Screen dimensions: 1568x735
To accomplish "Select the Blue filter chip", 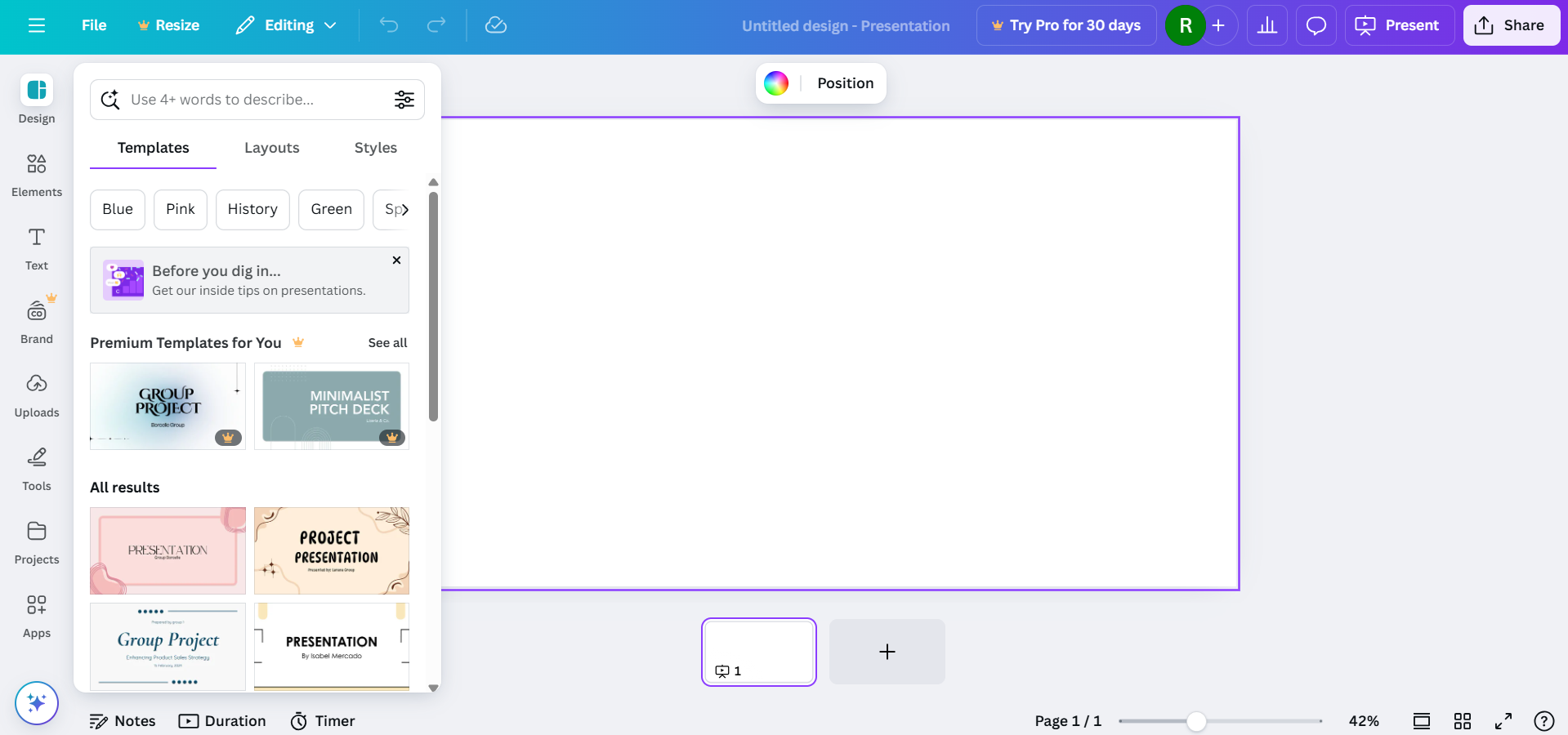I will point(118,210).
